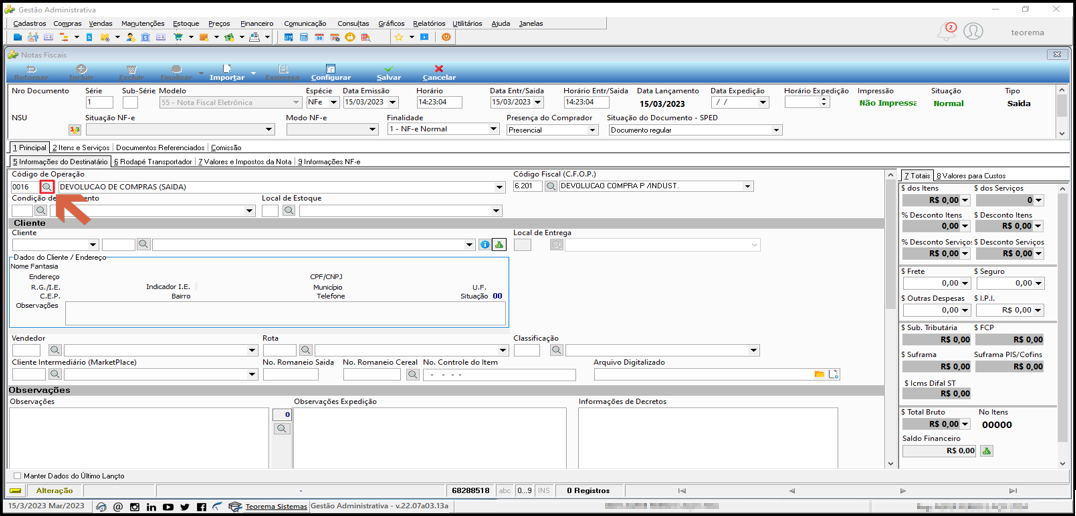
Task: Open the notifications bell with badge 2
Action: point(948,32)
